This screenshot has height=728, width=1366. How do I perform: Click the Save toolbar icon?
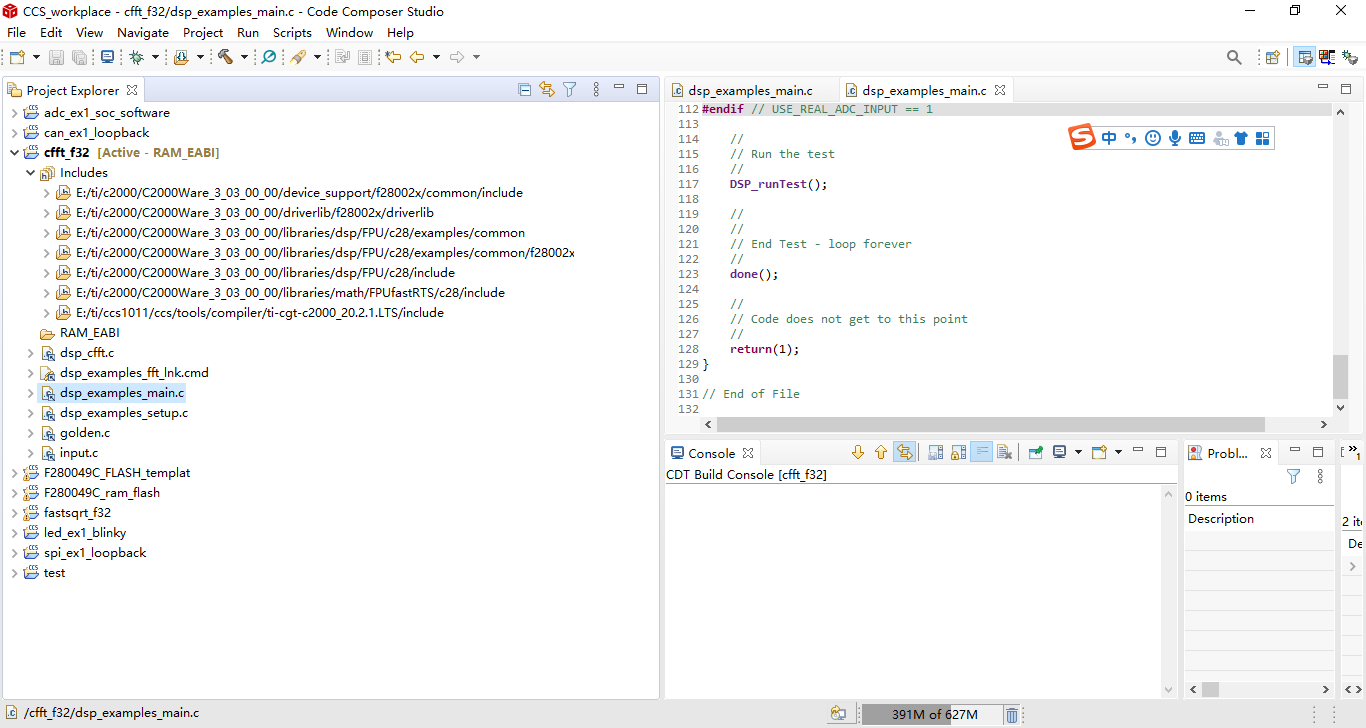pyautogui.click(x=57, y=58)
